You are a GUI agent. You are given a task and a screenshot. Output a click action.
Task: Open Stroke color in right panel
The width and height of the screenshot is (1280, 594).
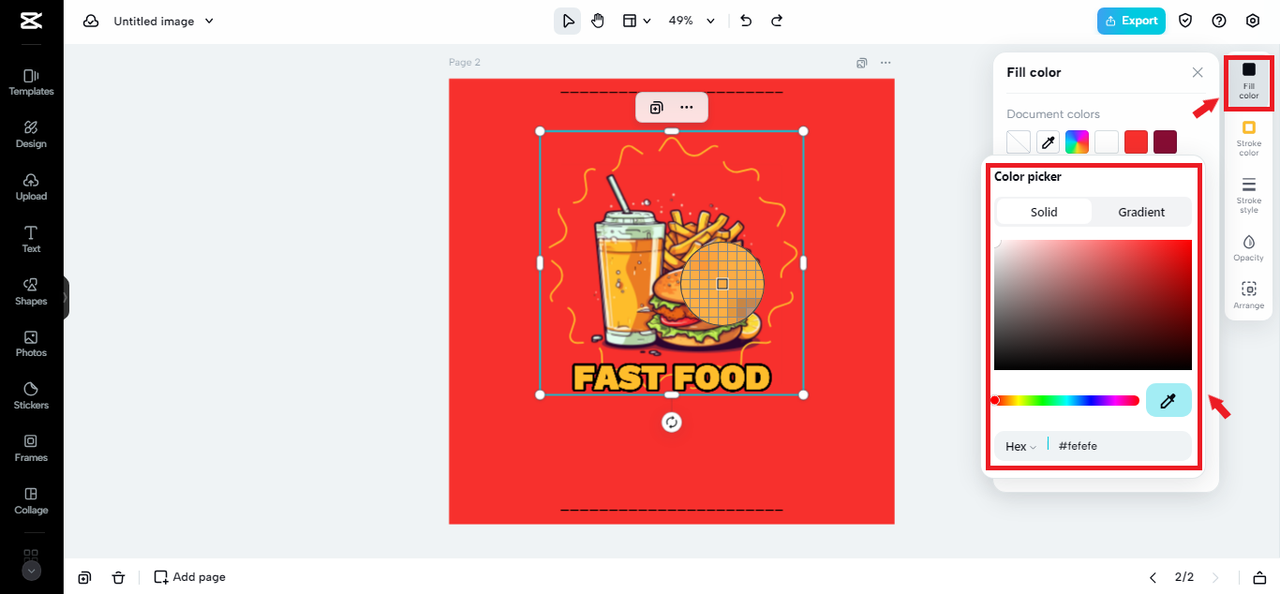1249,139
